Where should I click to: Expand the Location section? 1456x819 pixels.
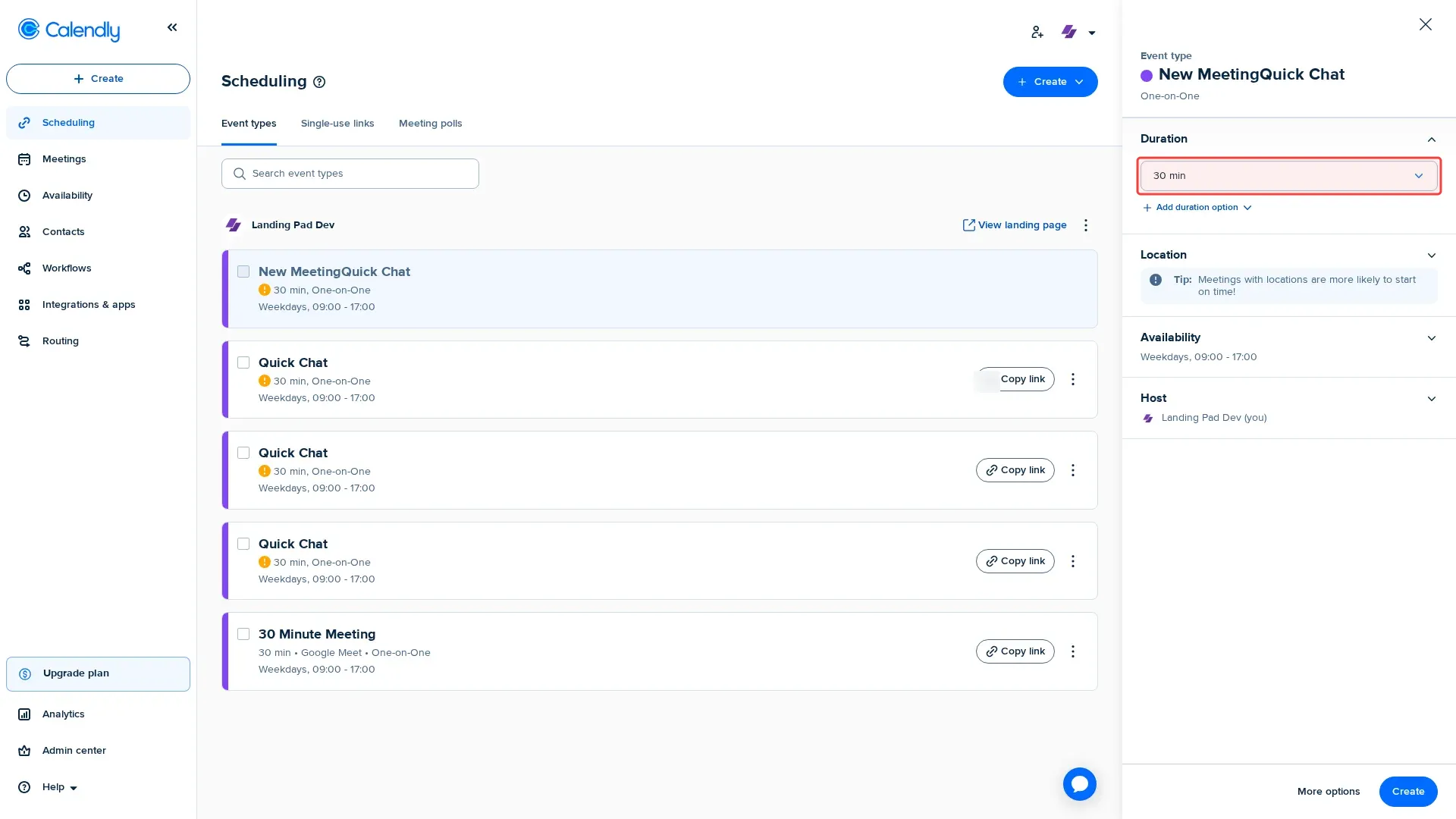(1432, 255)
